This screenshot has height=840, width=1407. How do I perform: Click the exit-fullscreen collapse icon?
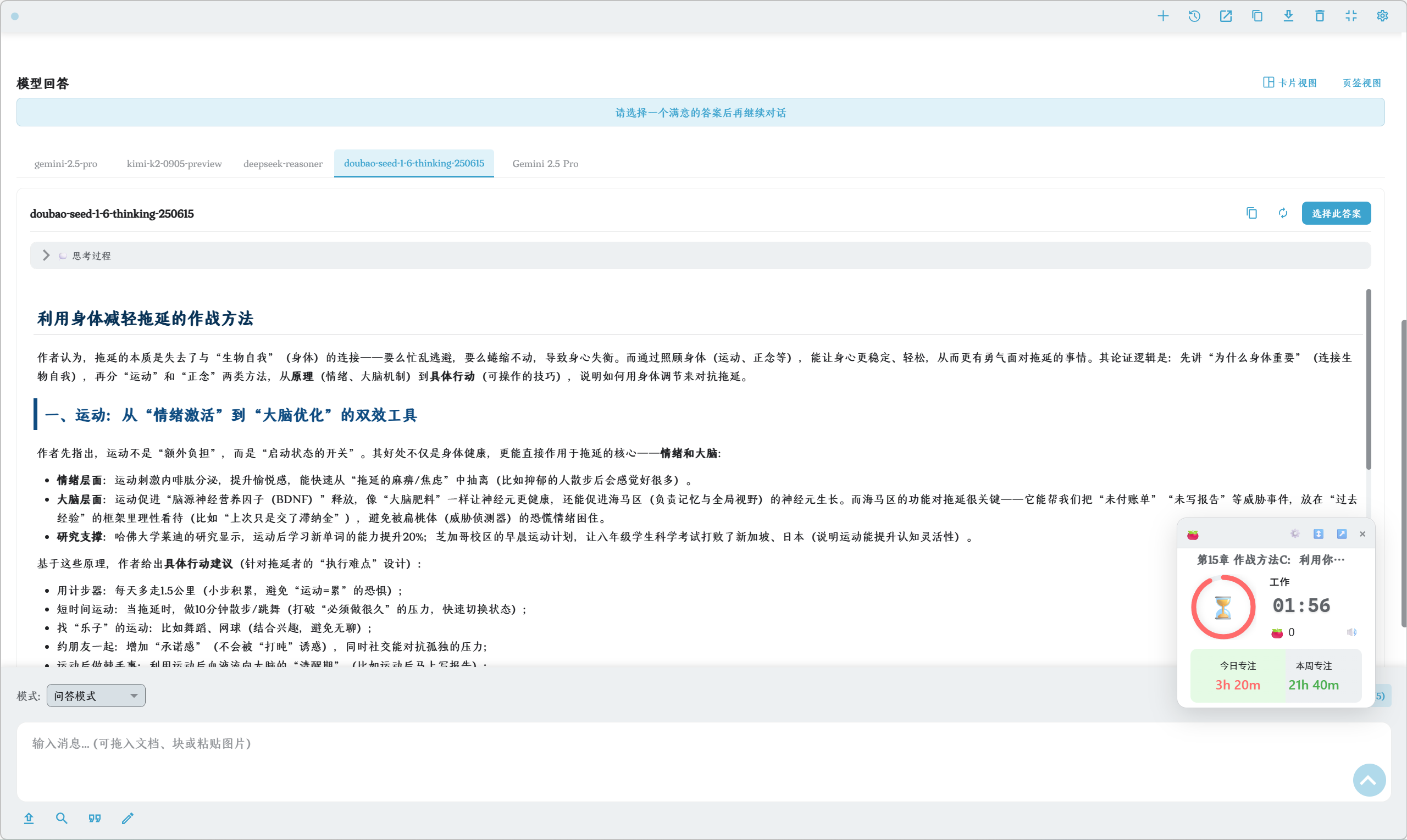[x=1351, y=16]
